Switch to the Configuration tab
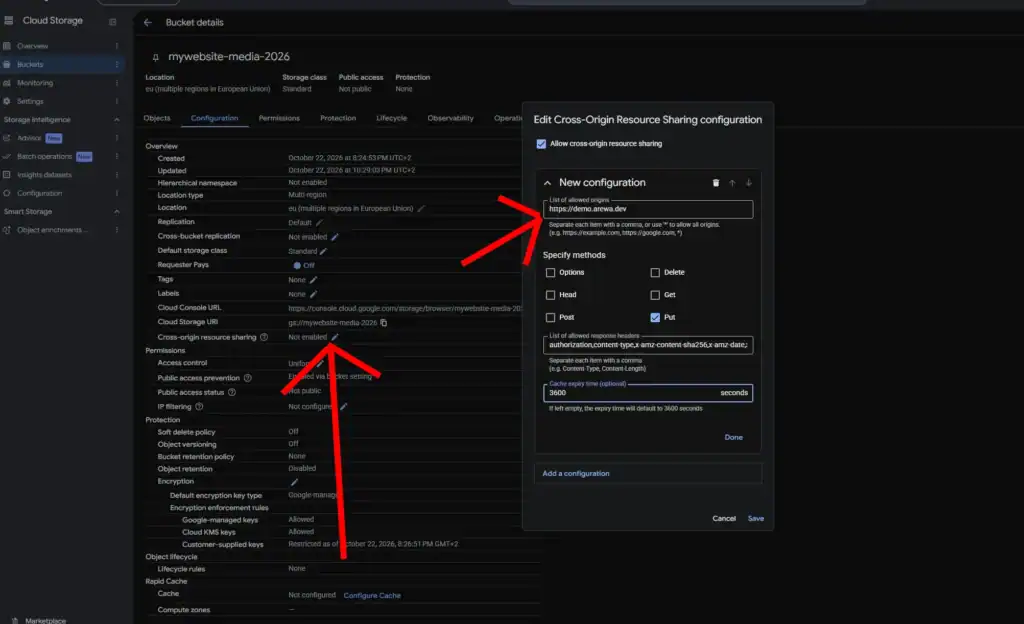The image size is (1024, 624). pyautogui.click(x=214, y=118)
